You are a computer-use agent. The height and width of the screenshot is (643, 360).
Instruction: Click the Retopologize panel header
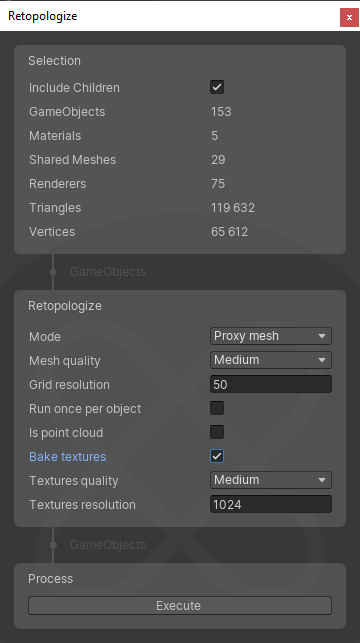[x=65, y=306]
